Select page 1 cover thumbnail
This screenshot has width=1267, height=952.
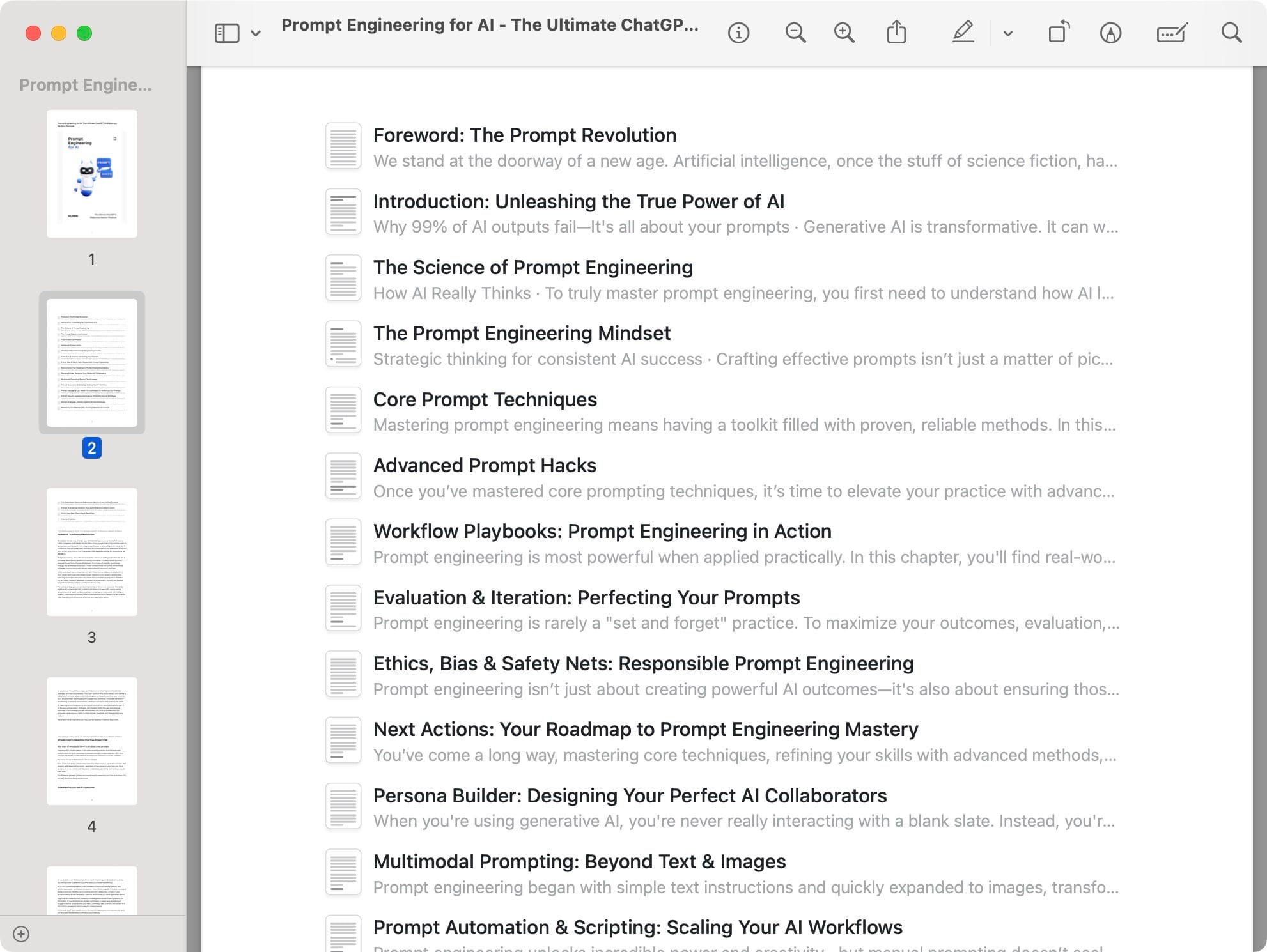pyautogui.click(x=92, y=174)
